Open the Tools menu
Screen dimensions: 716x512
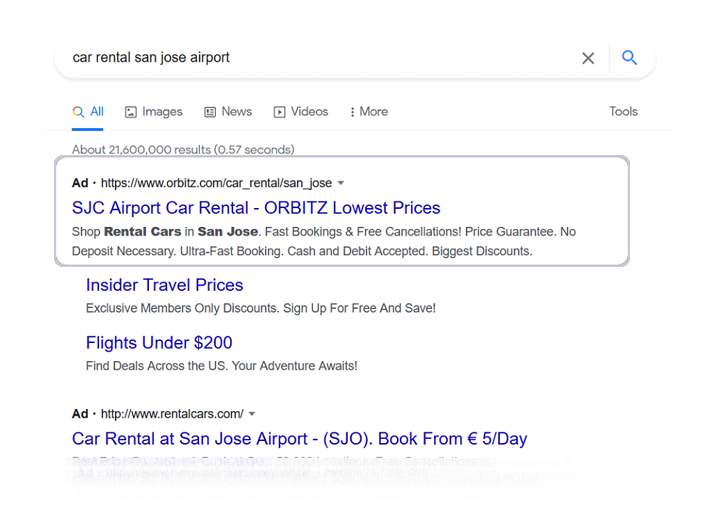point(623,112)
